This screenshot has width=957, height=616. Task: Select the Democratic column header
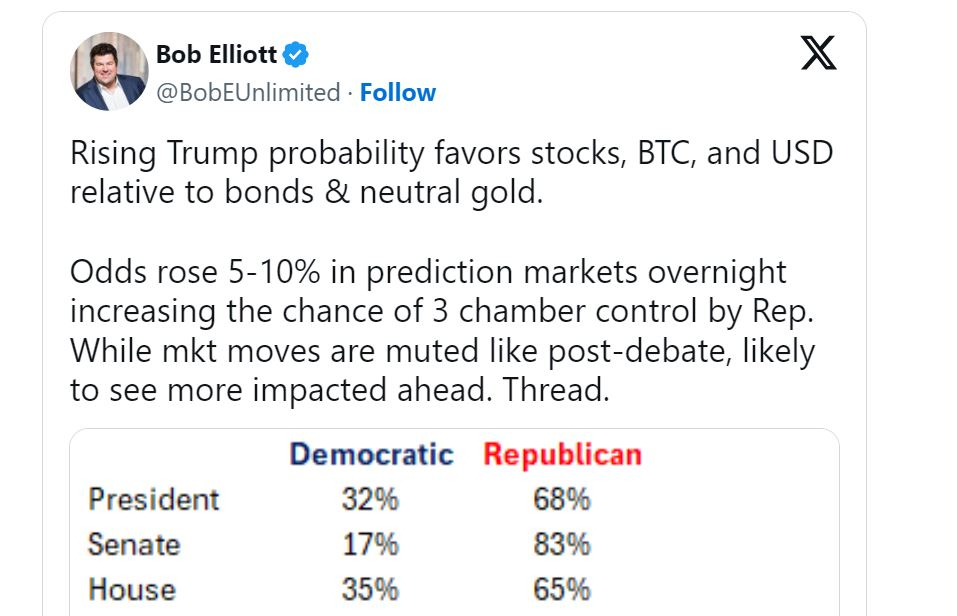pyautogui.click(x=371, y=455)
